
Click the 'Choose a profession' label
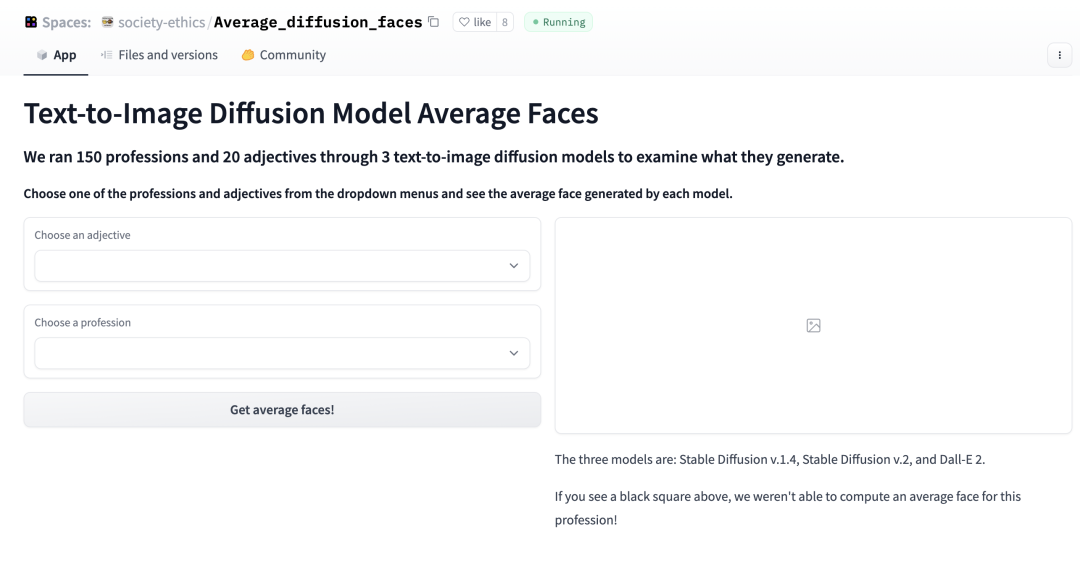83,322
